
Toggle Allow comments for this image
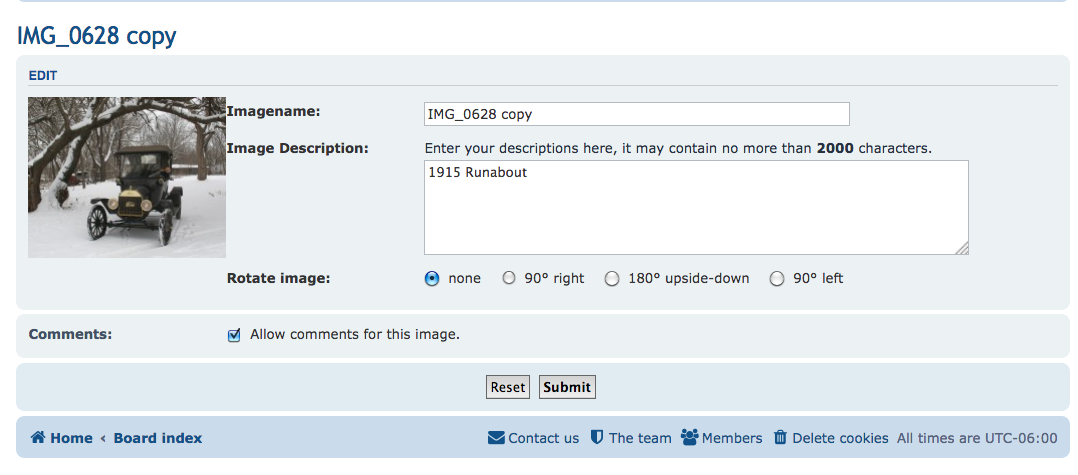pos(234,335)
